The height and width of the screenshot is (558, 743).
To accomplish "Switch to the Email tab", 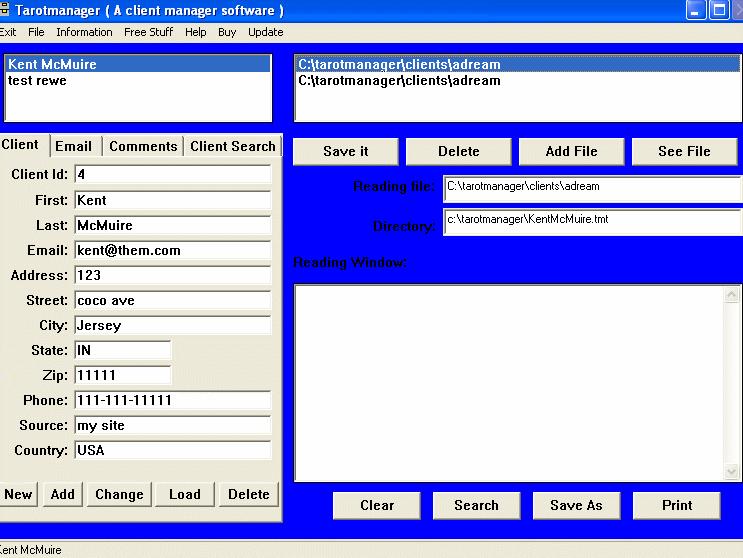I will click(73, 146).
